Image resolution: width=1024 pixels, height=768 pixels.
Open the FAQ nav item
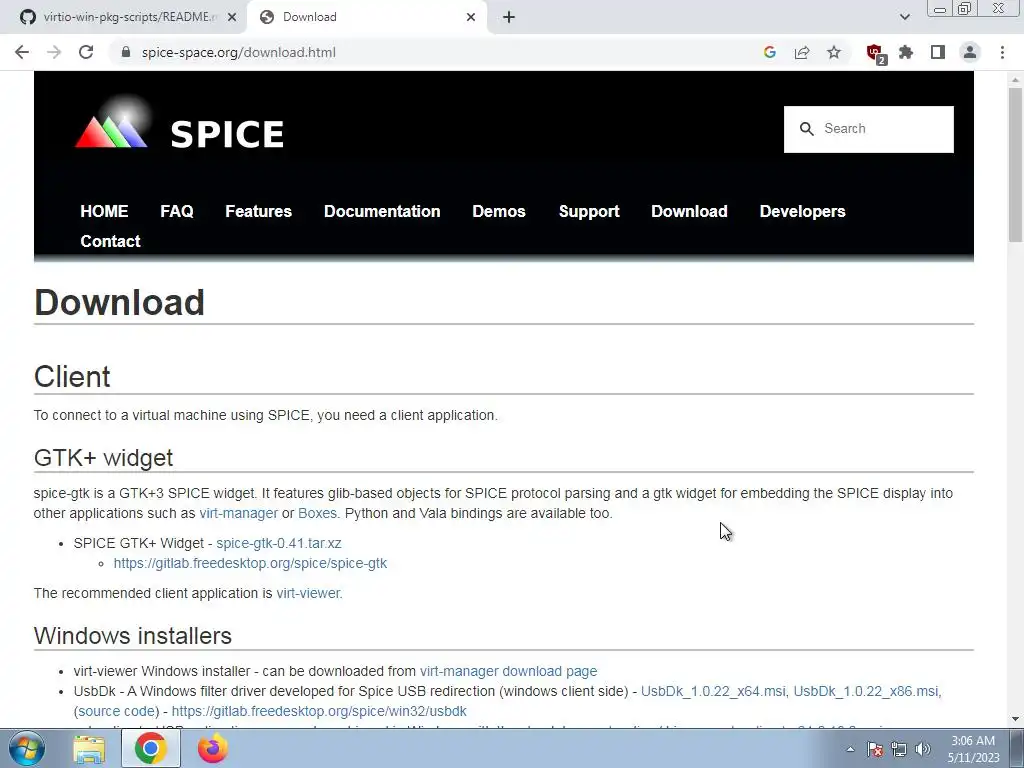(x=177, y=211)
